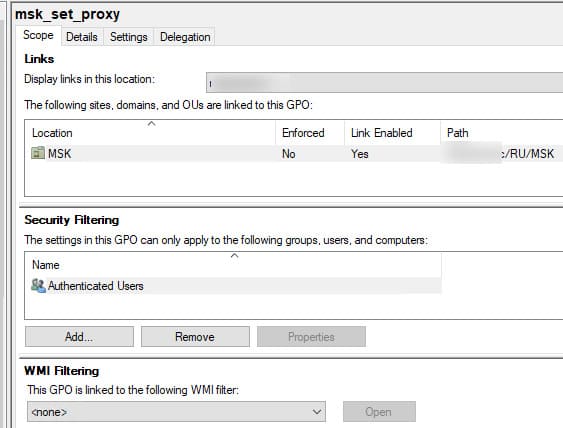563x428 pixels.
Task: Sort security filtering by the Name sort arrow
Action: coord(234,256)
